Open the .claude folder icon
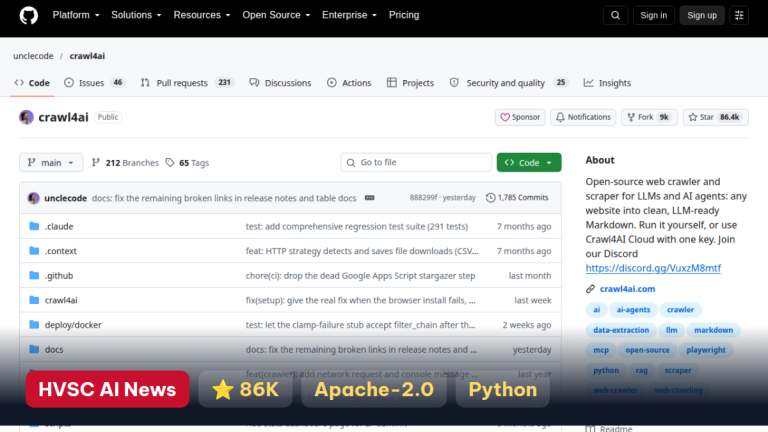The width and height of the screenshot is (768, 432). tap(34, 226)
